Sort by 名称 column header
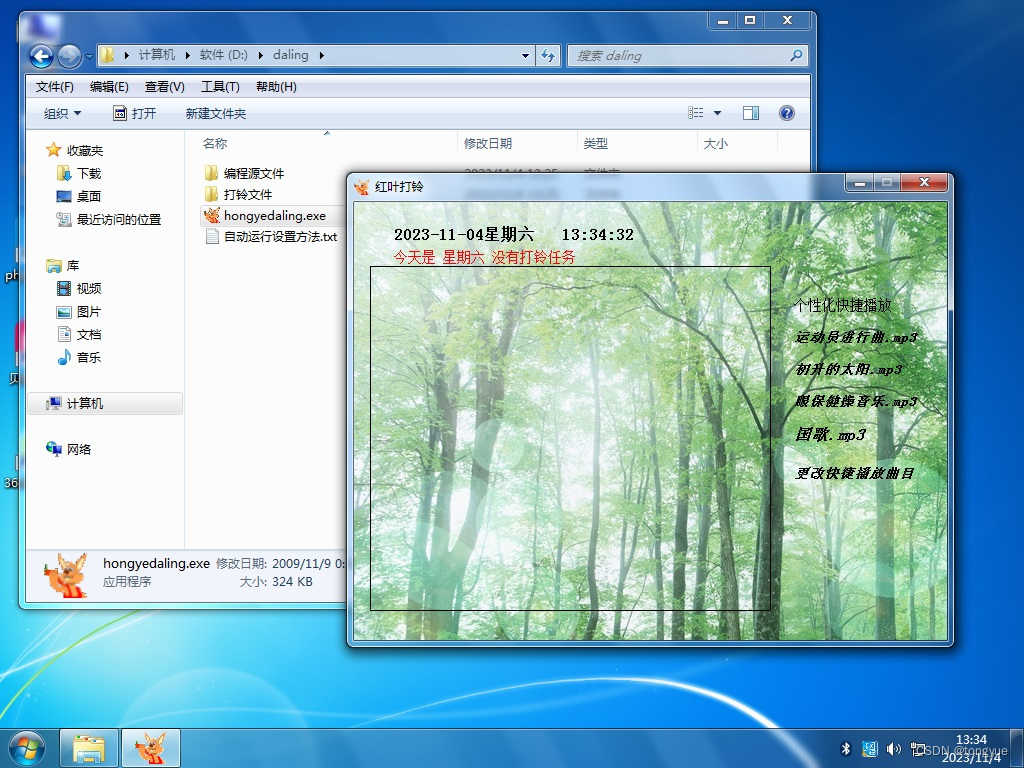The height and width of the screenshot is (768, 1024). (x=215, y=143)
